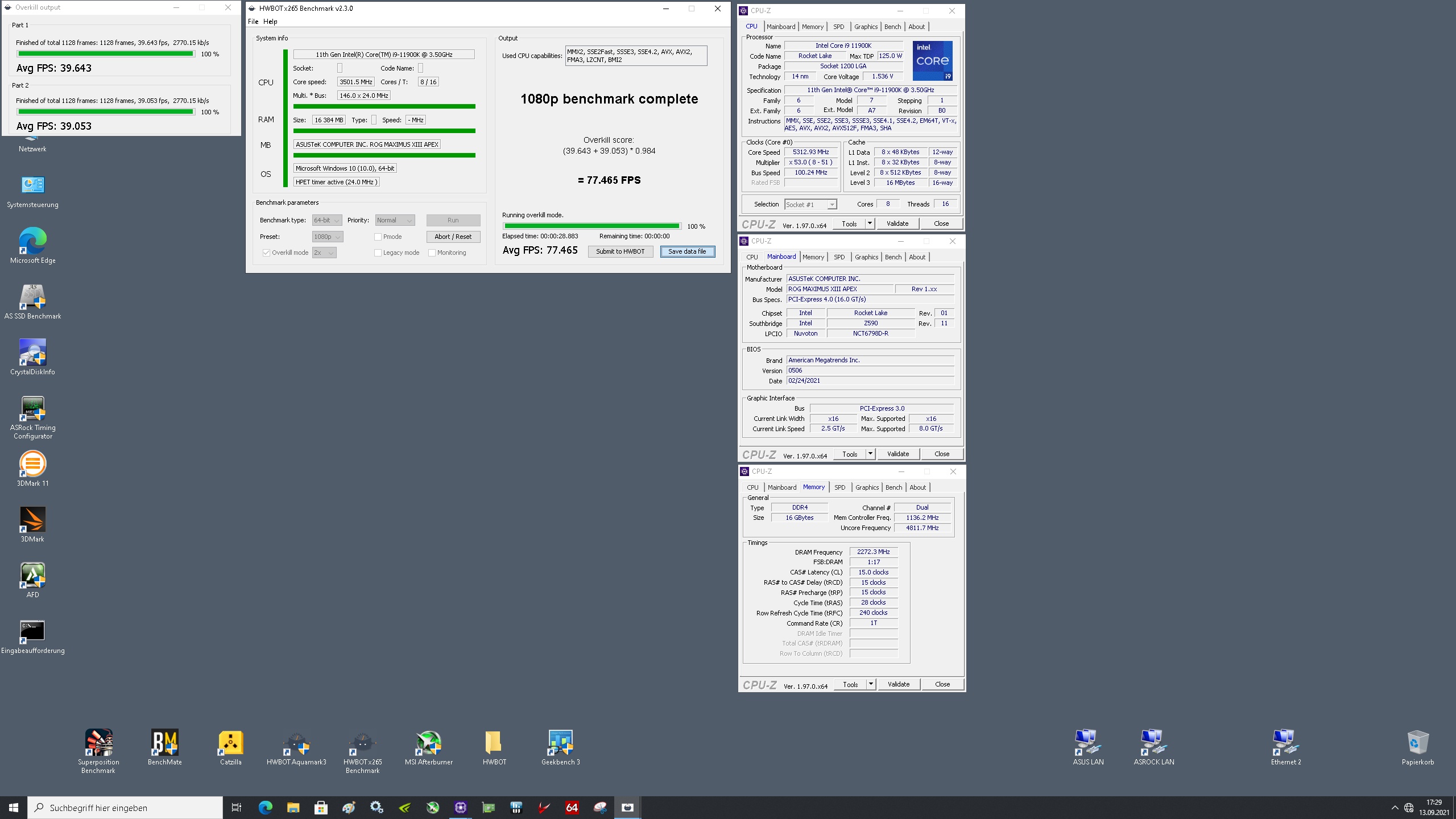Toggle Overkill mode checkbox
1456x819 pixels.
[266, 253]
